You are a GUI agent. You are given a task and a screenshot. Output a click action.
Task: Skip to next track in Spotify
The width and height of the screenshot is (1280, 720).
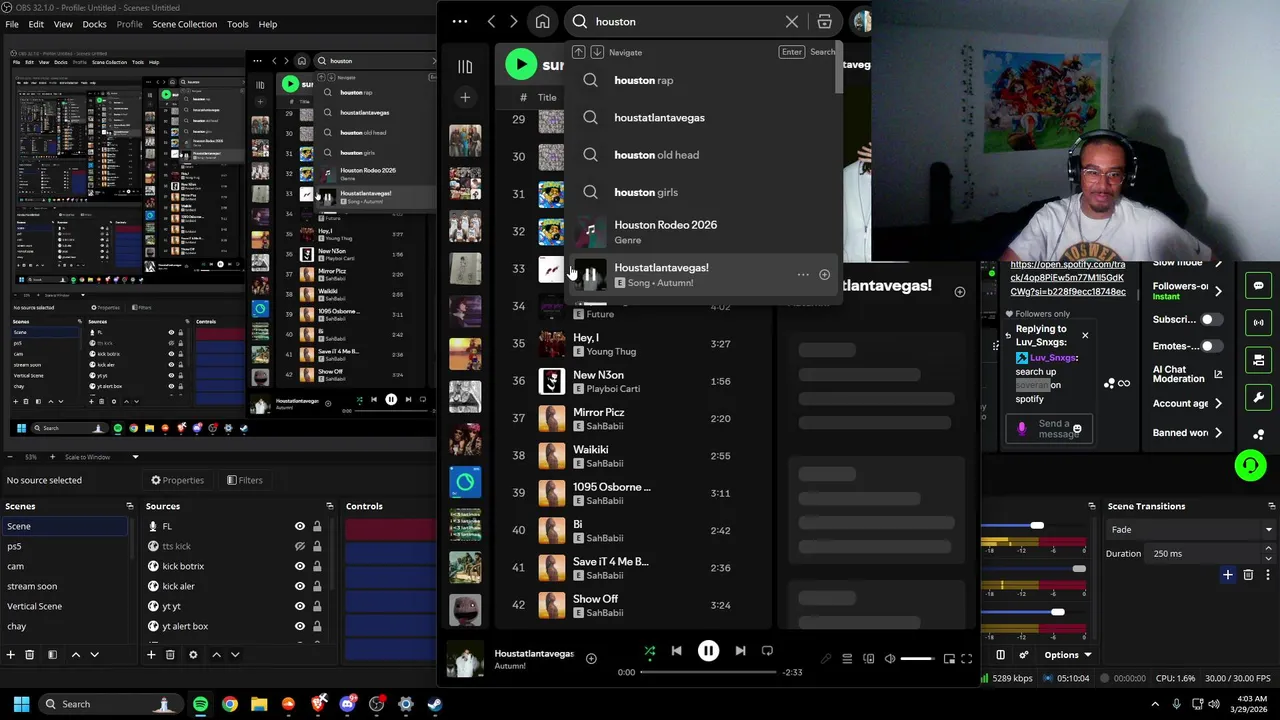click(x=740, y=651)
